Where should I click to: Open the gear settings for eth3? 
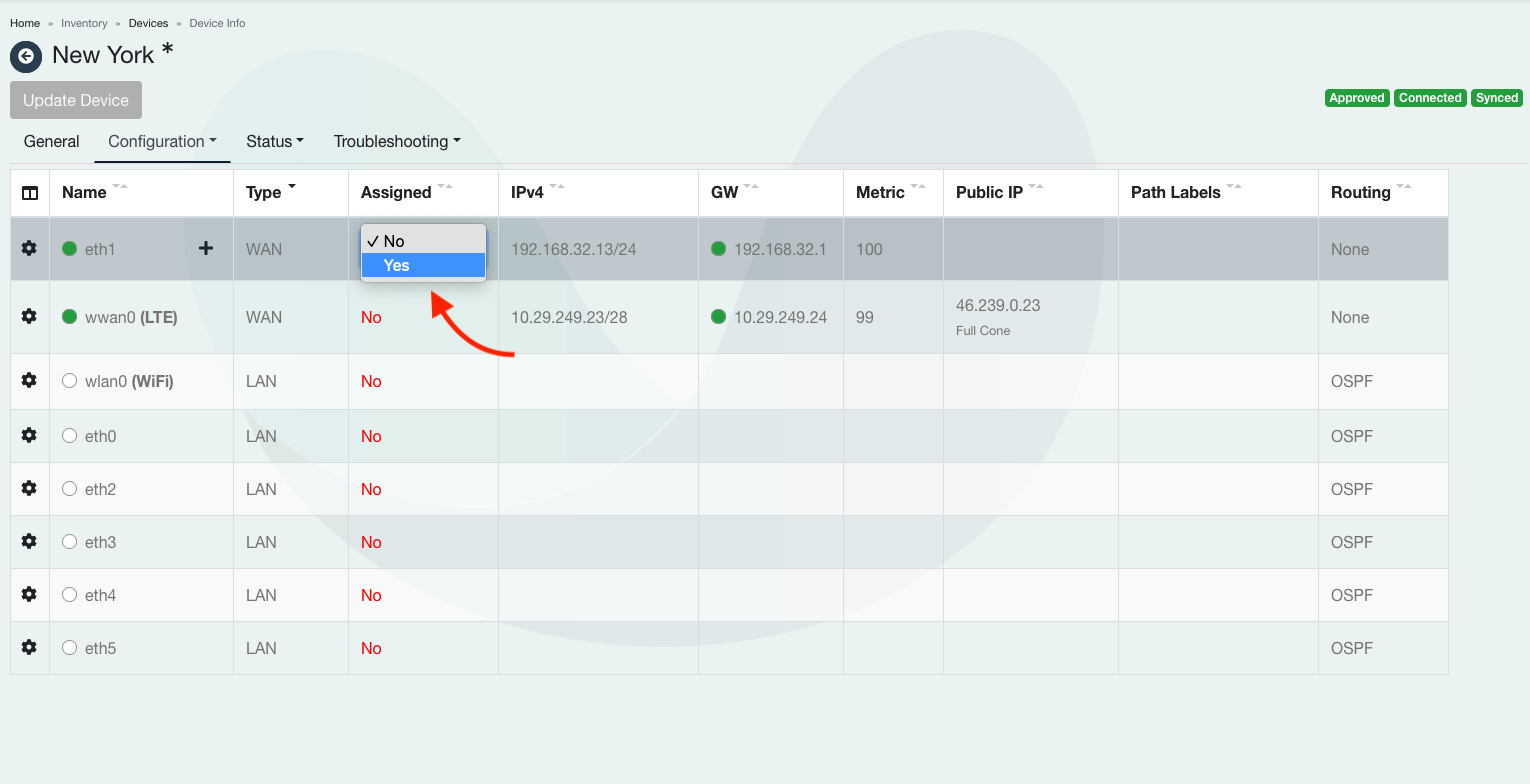point(29,541)
